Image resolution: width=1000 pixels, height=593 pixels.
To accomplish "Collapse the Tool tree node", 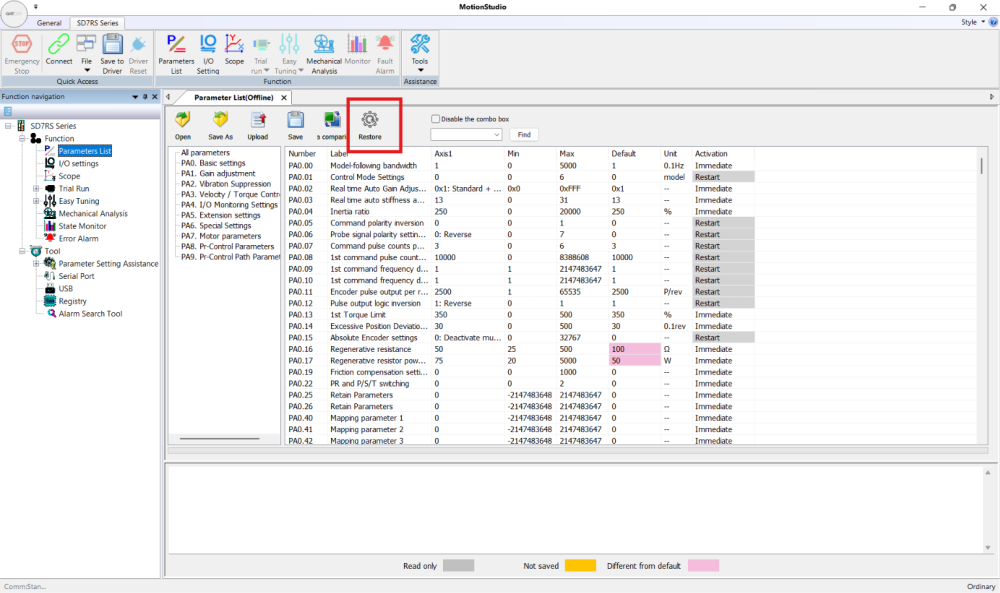I will pos(22,251).
